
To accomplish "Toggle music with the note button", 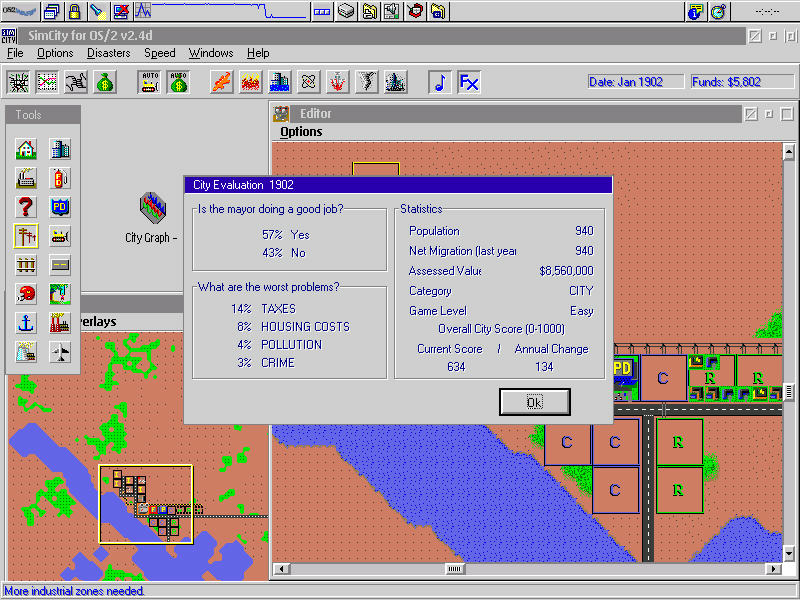I will 440,82.
